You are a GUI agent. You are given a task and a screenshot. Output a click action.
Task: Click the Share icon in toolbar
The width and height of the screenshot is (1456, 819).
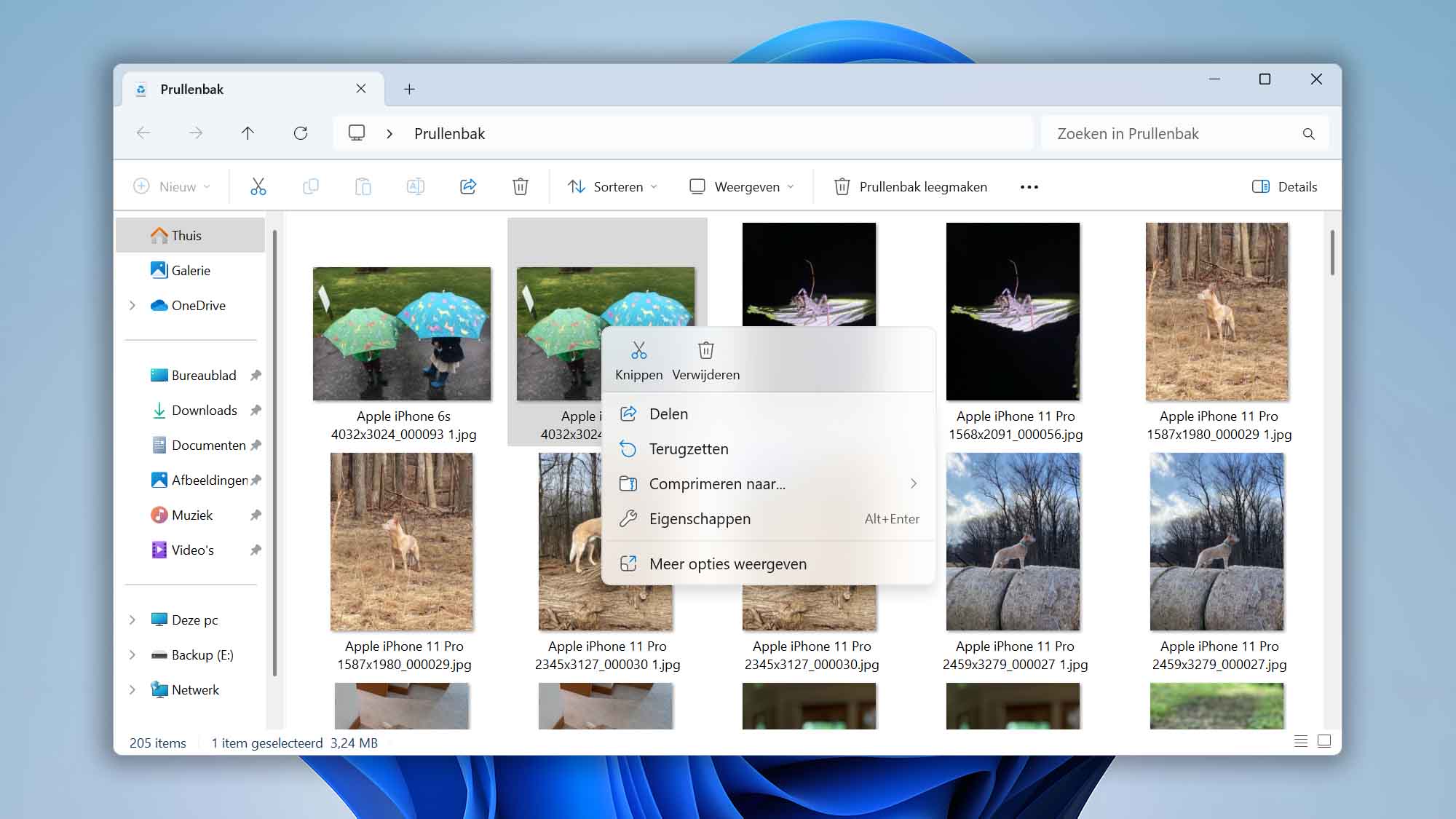pos(468,186)
